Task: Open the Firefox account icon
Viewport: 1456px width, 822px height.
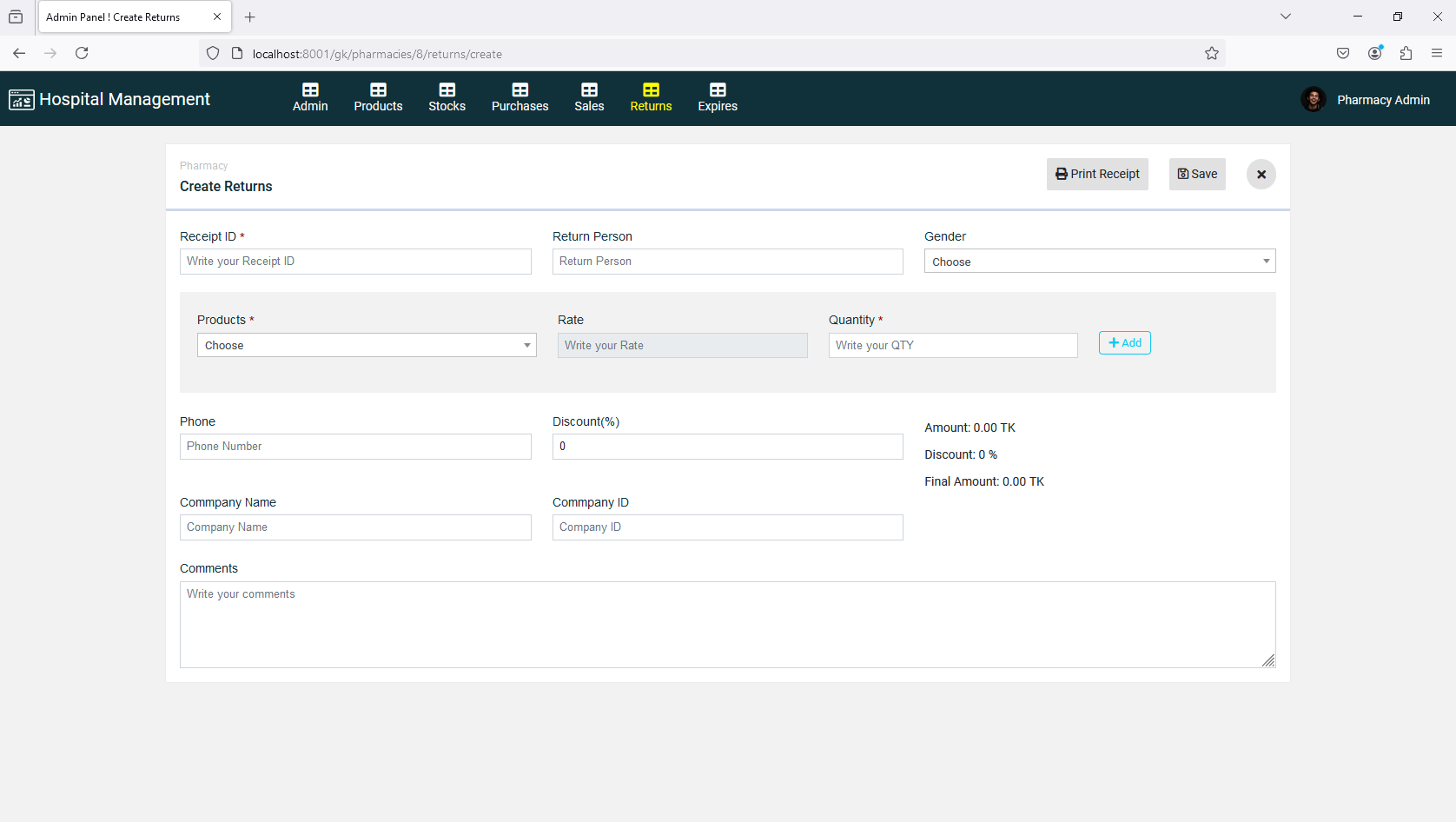Action: [1374, 53]
